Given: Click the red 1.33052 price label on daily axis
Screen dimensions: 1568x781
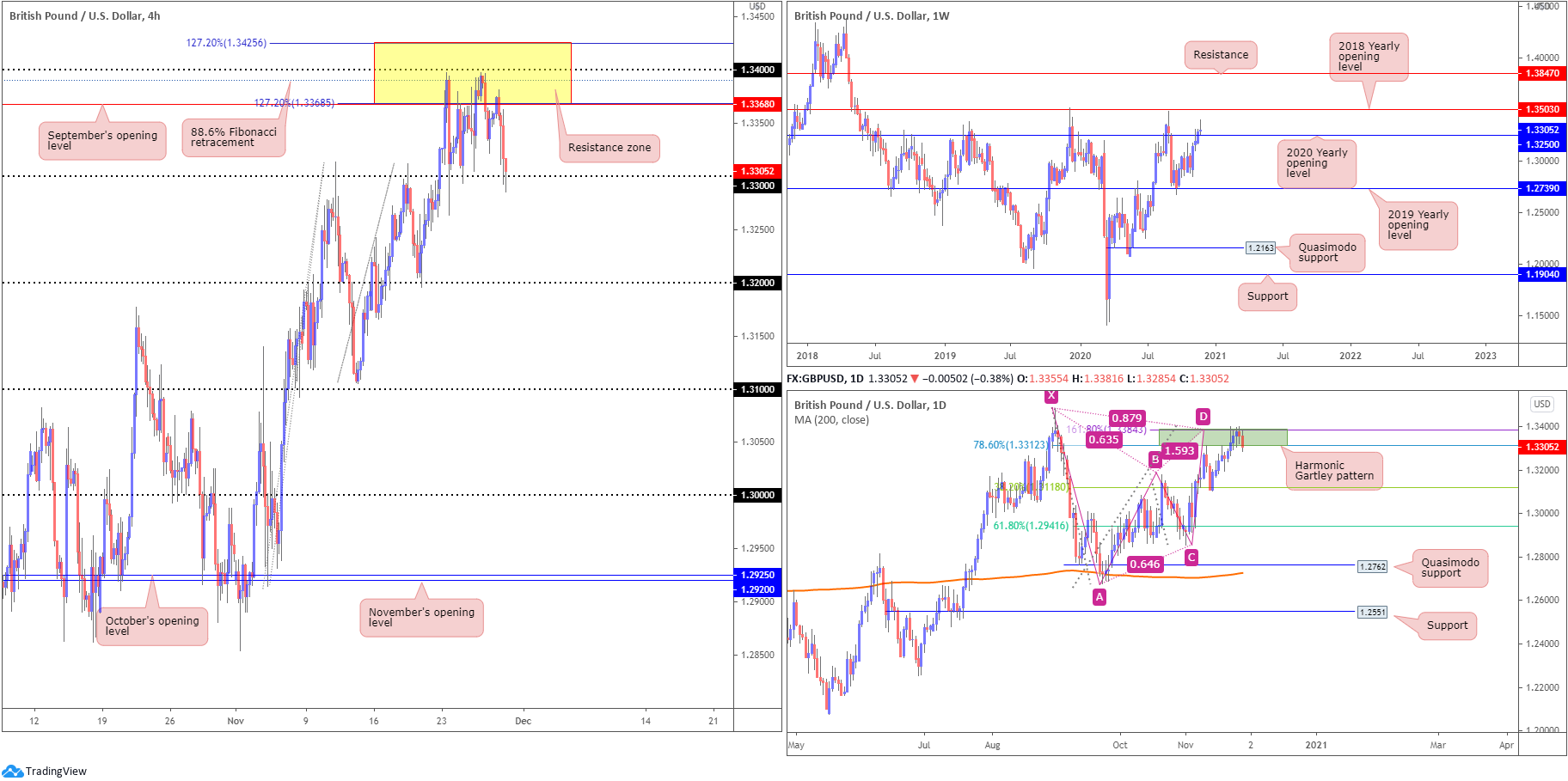Looking at the screenshot, I should [1542, 447].
